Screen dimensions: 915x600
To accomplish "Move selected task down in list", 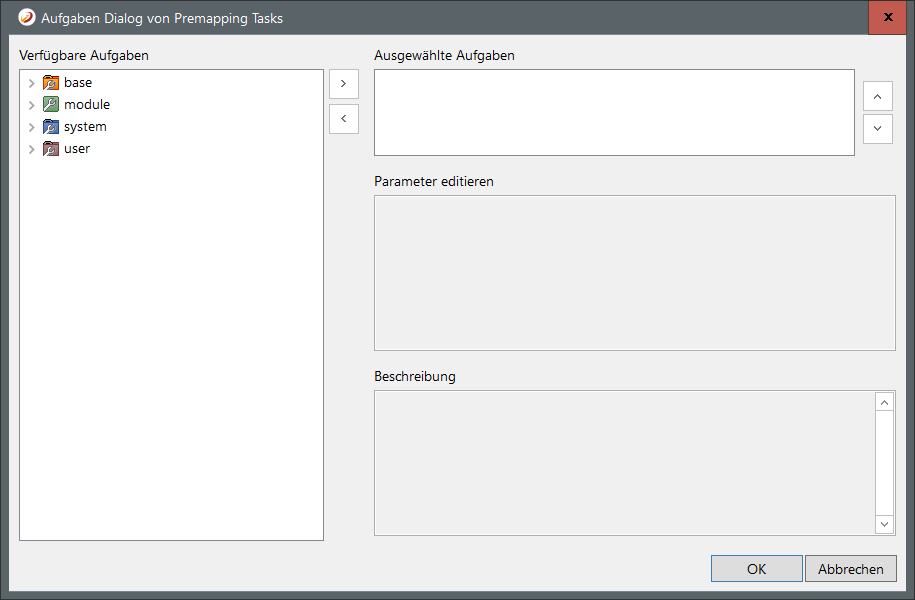I will [x=877, y=128].
